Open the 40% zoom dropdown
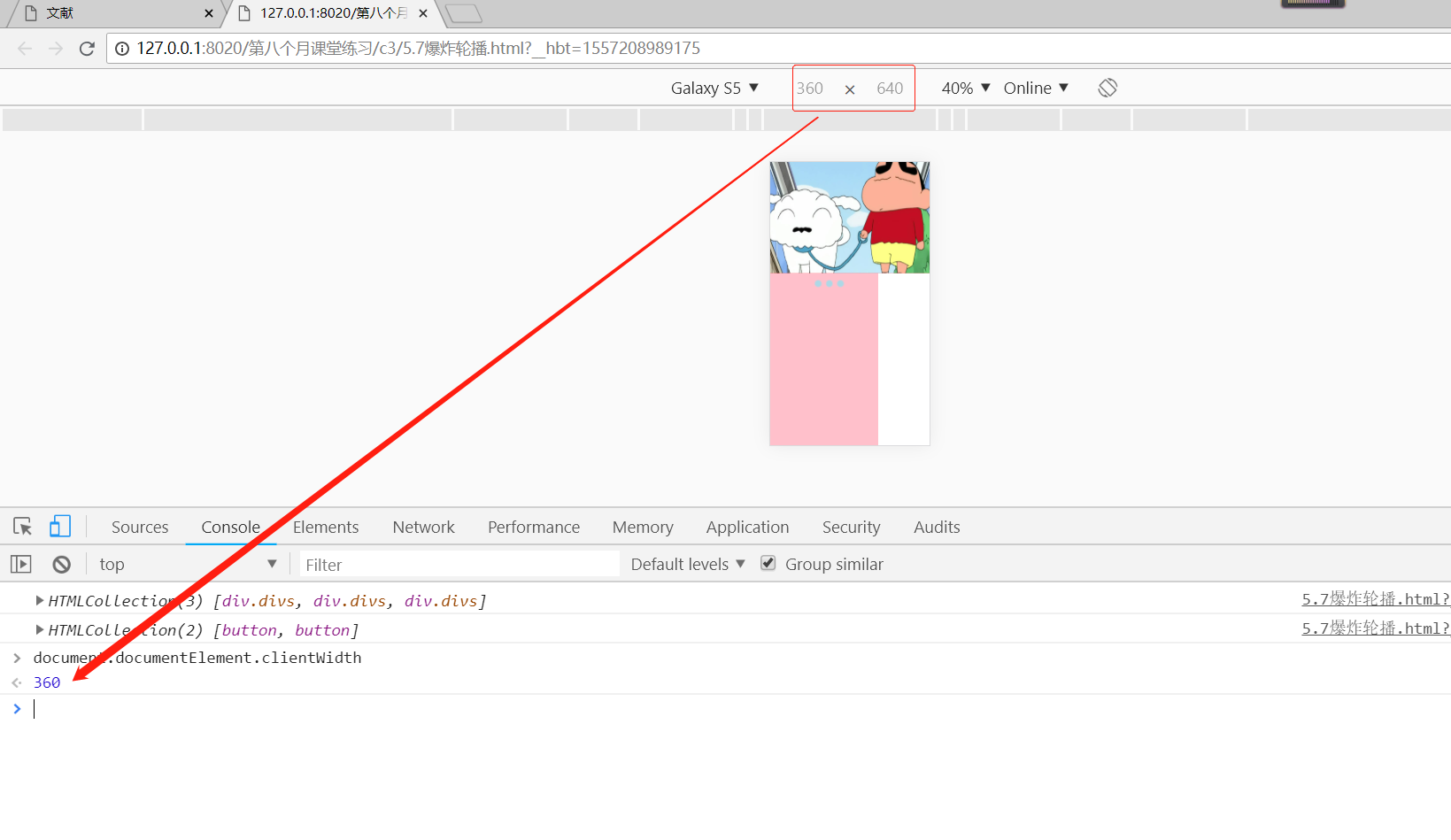This screenshot has height=840, width=1451. tap(966, 88)
